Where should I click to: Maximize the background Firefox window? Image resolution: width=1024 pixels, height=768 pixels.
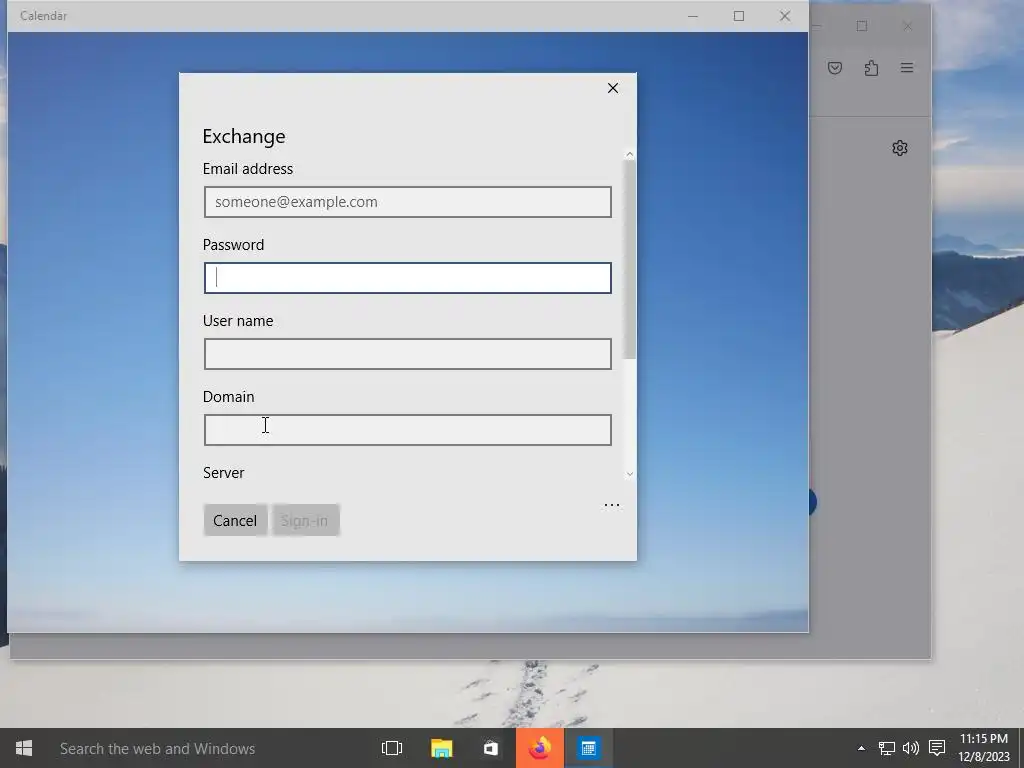862,26
